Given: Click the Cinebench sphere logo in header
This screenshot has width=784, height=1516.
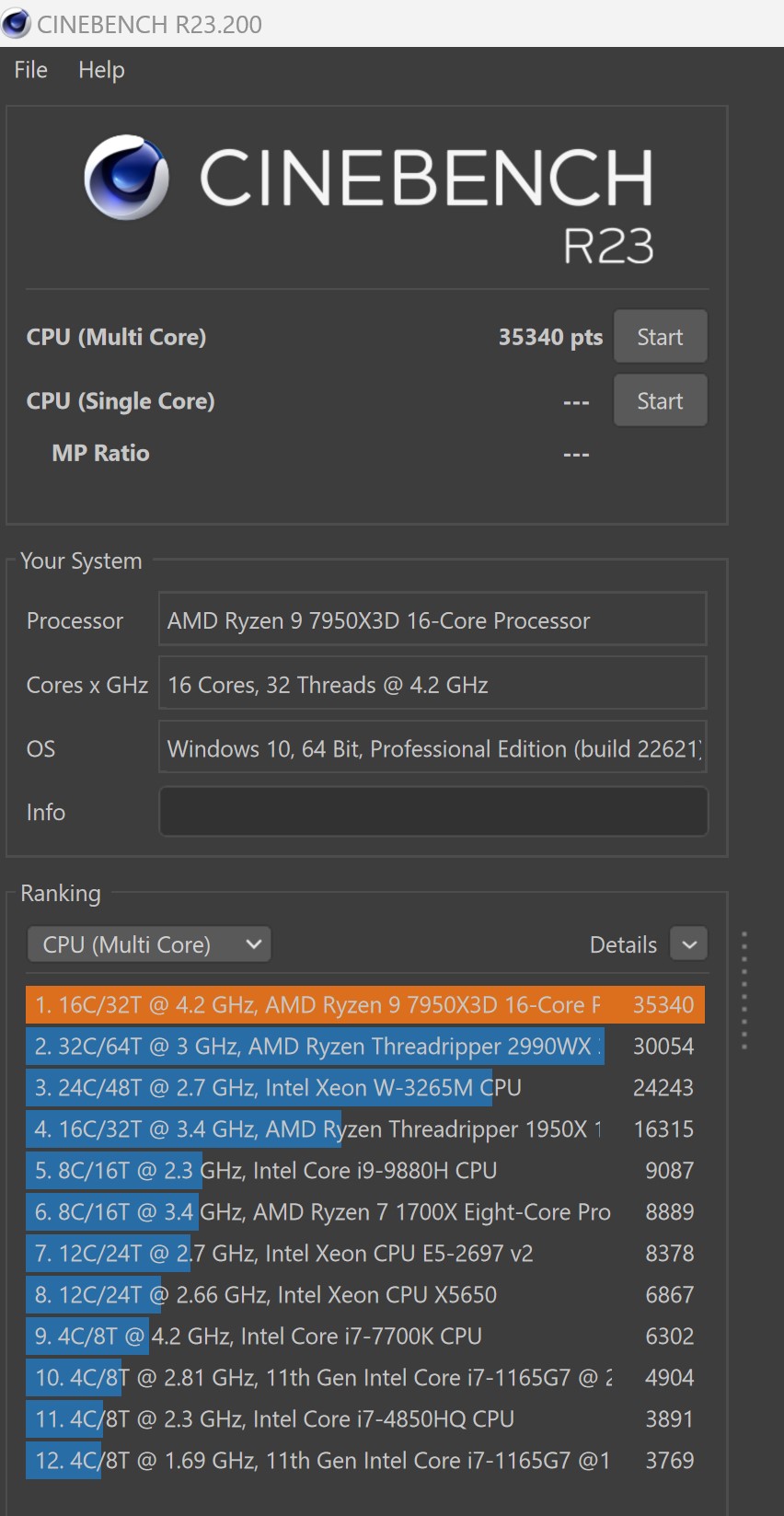Looking at the screenshot, I should 127,178.
